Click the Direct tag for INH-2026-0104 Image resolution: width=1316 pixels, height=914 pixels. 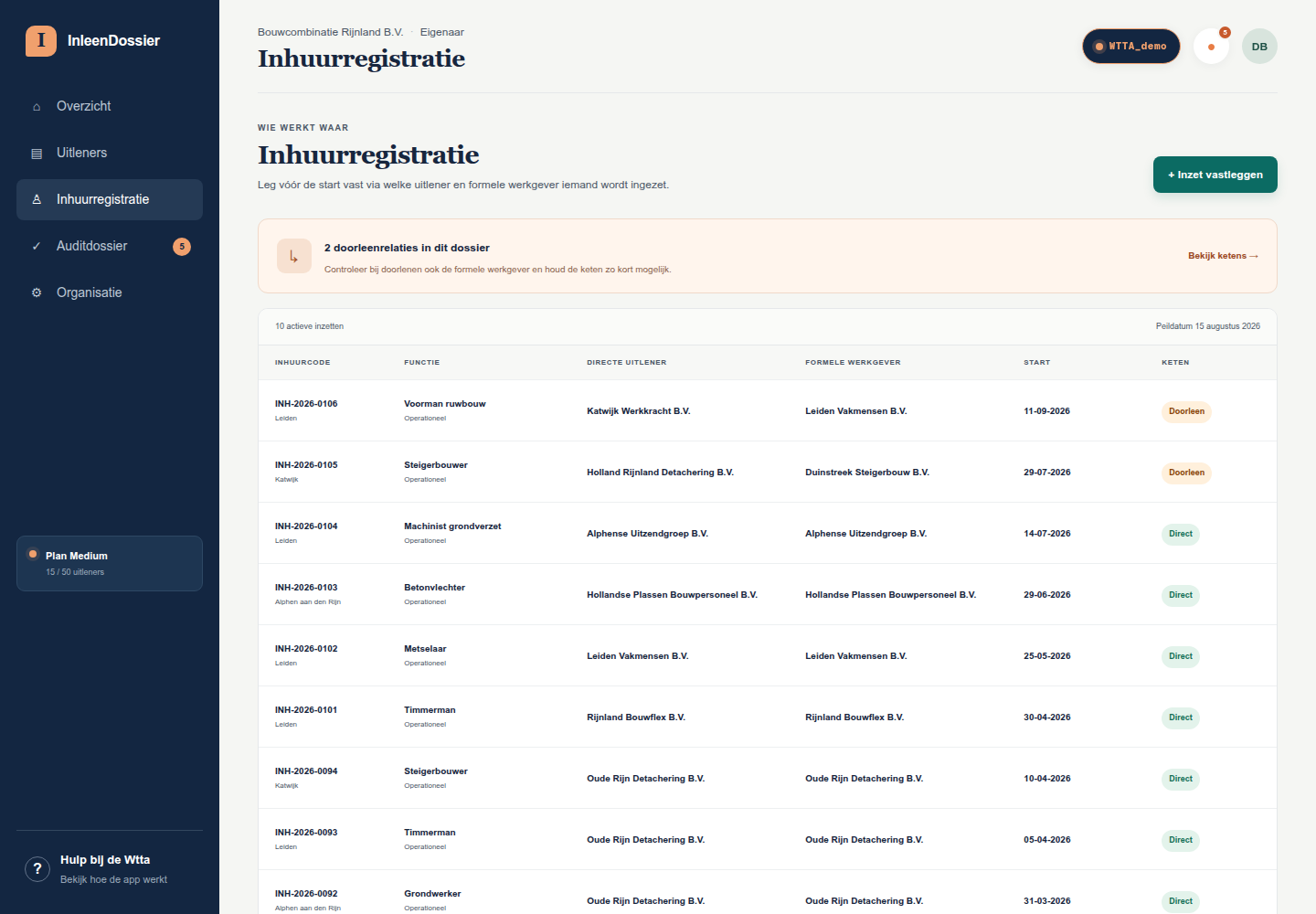pos(1181,534)
